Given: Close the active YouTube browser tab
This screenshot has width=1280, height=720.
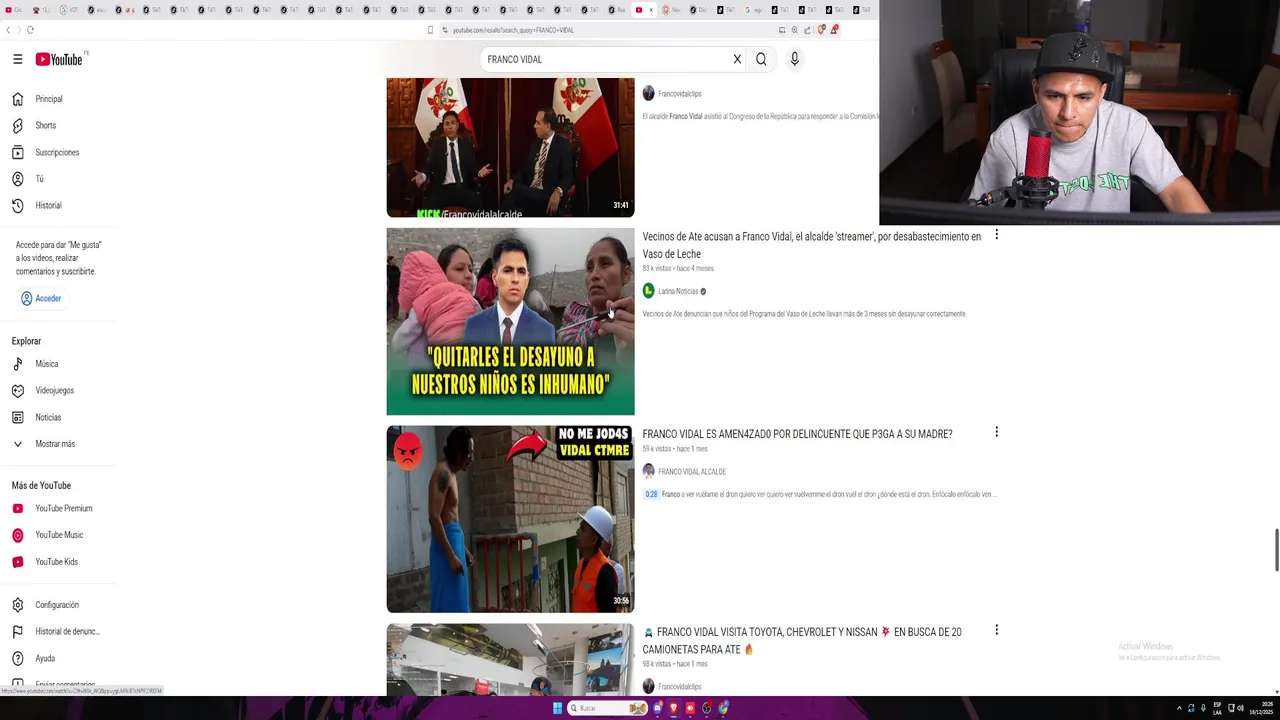Looking at the screenshot, I should [x=651, y=10].
